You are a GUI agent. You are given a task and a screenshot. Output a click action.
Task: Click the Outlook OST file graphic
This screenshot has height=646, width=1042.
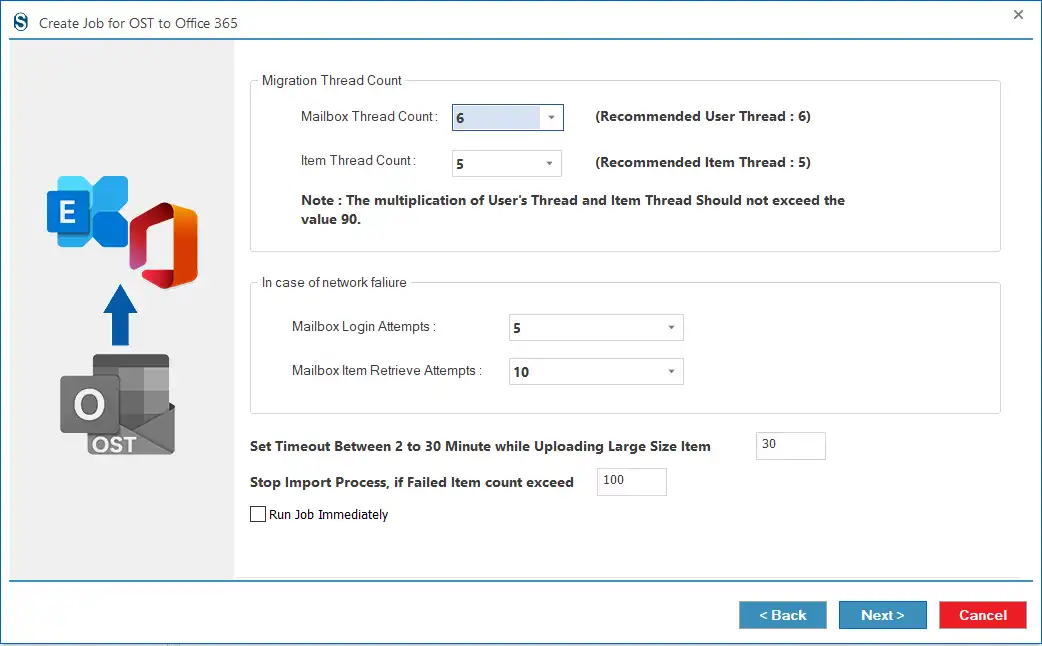coord(118,404)
